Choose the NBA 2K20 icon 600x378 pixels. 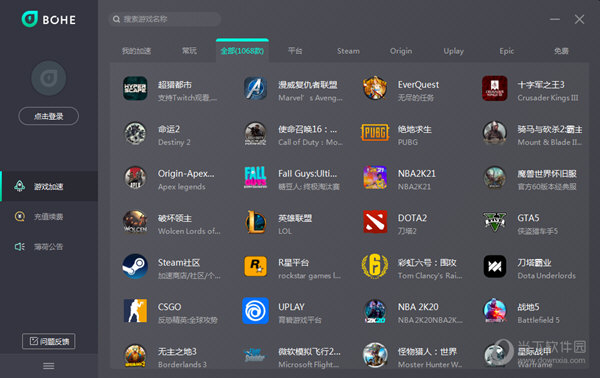pos(375,311)
